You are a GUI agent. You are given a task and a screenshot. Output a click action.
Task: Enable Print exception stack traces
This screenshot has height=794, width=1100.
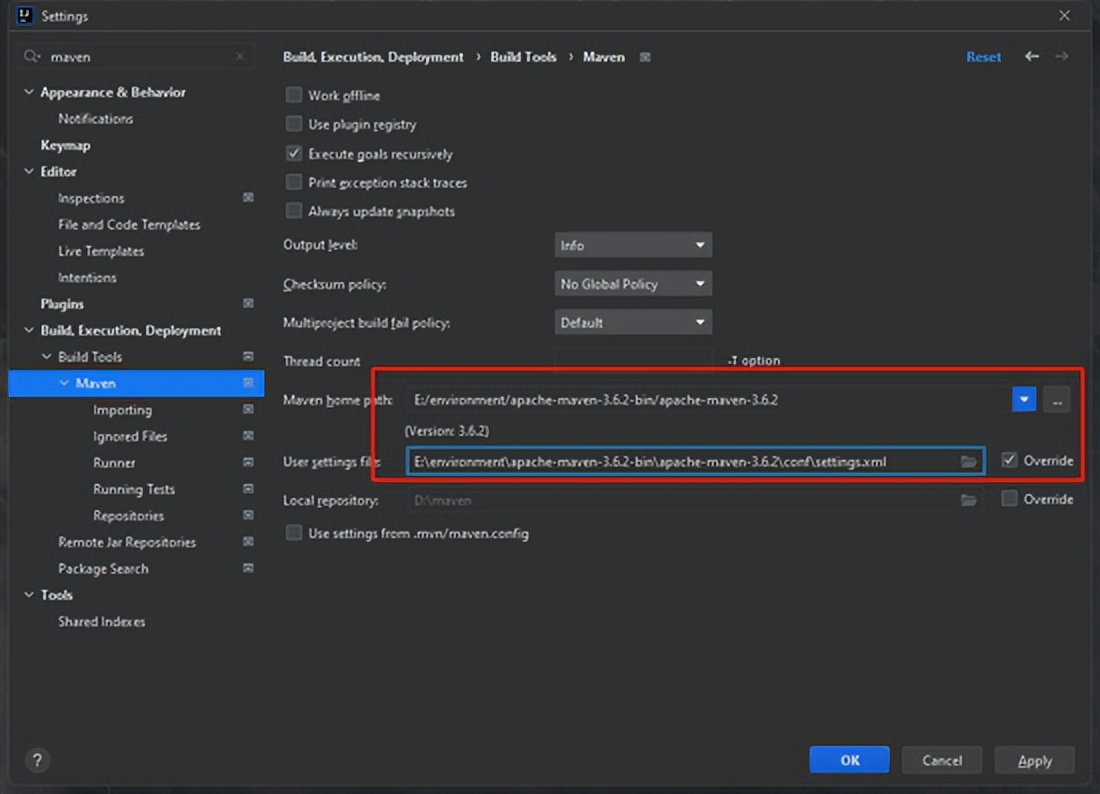pyautogui.click(x=294, y=182)
